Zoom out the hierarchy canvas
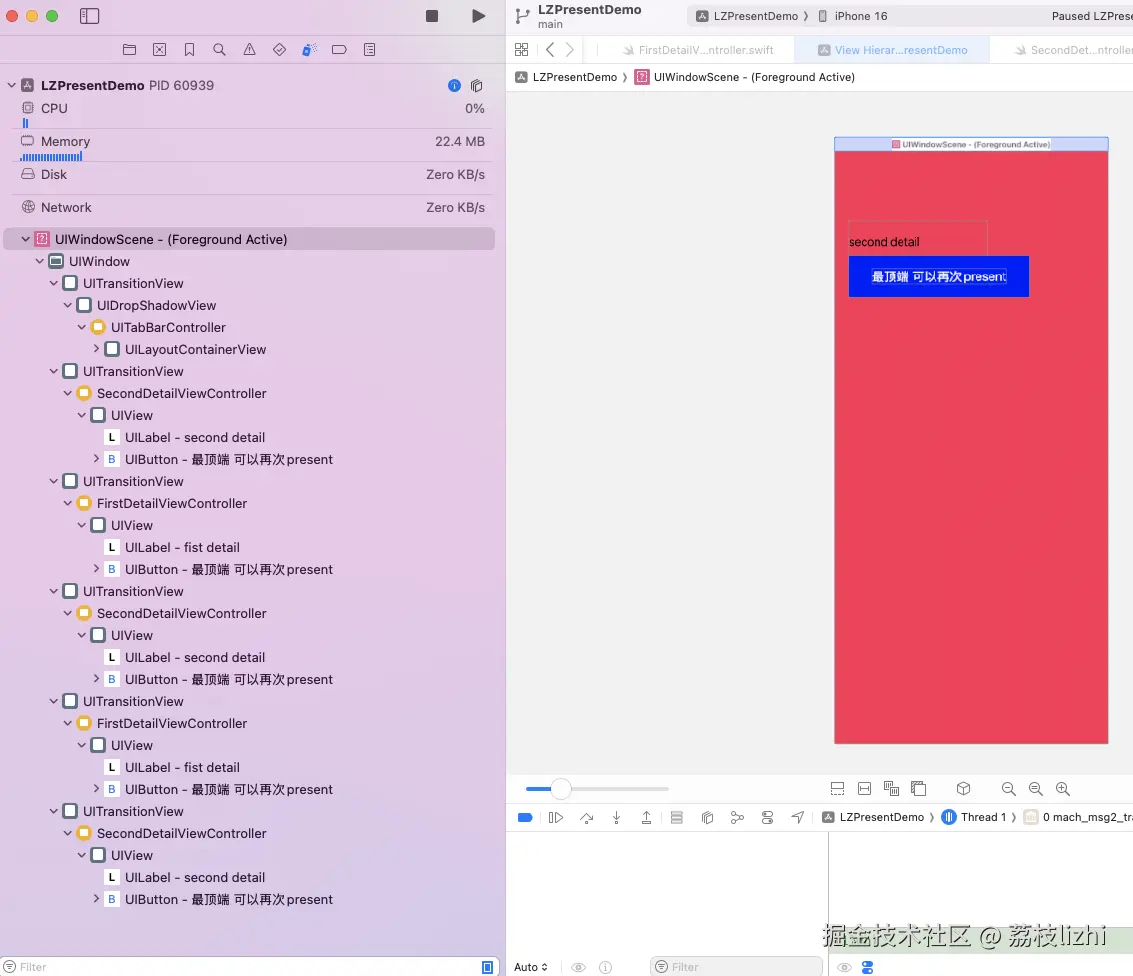 [x=1009, y=789]
